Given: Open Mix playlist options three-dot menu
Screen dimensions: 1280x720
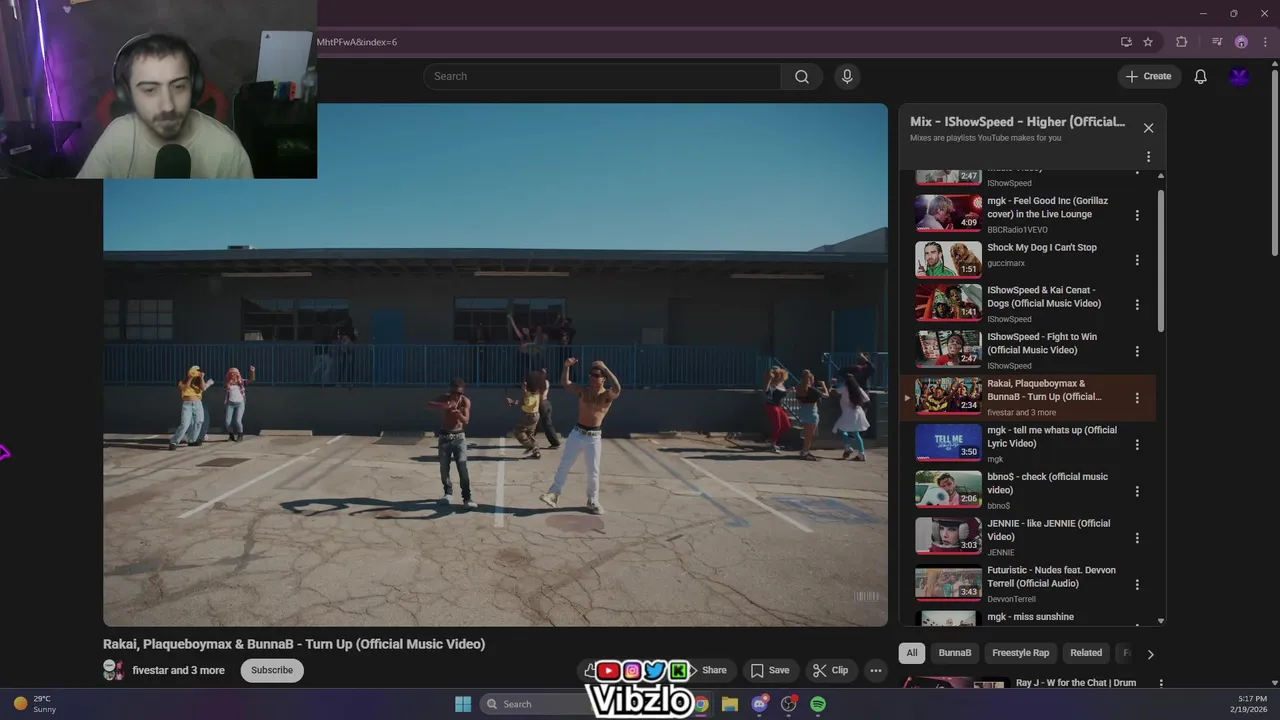Looking at the screenshot, I should click(1148, 157).
